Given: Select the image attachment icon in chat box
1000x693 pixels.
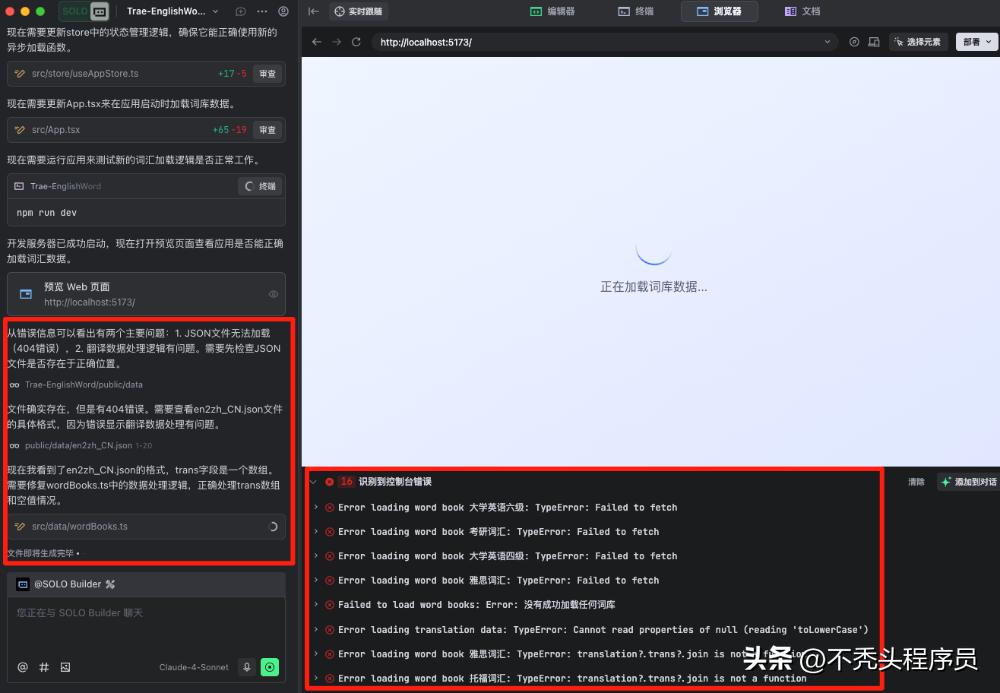Looking at the screenshot, I should 64,666.
